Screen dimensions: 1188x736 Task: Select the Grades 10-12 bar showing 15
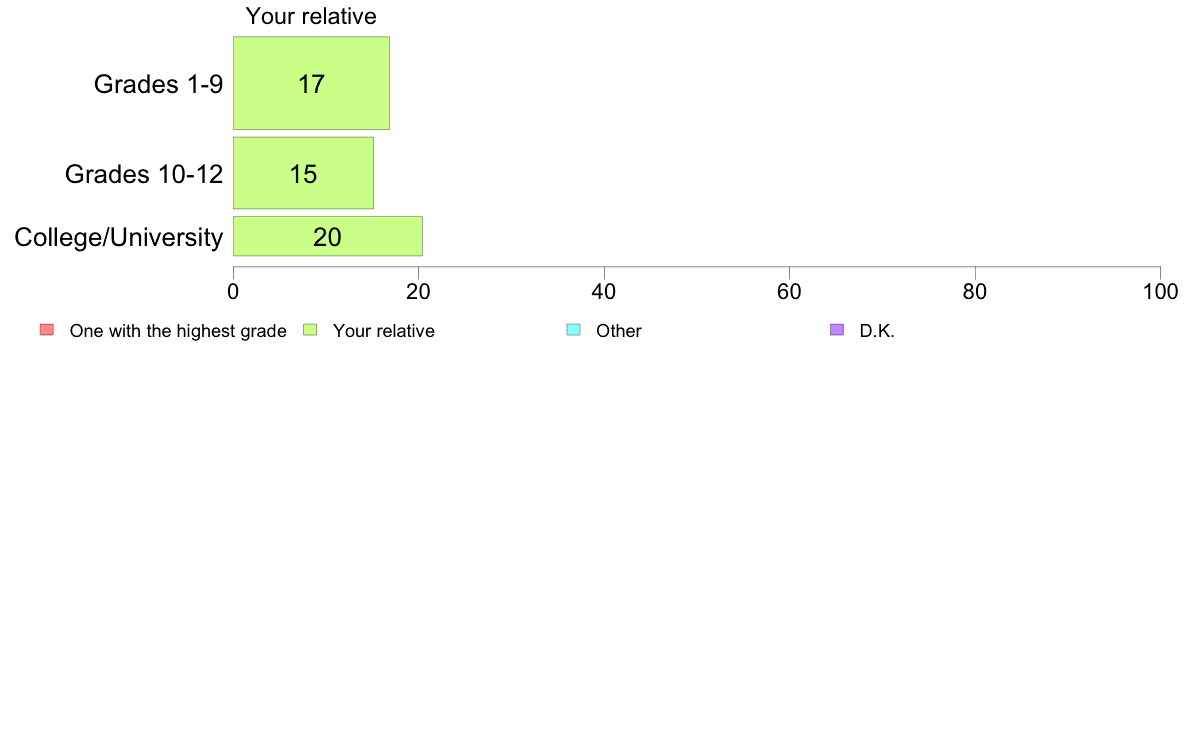point(303,173)
